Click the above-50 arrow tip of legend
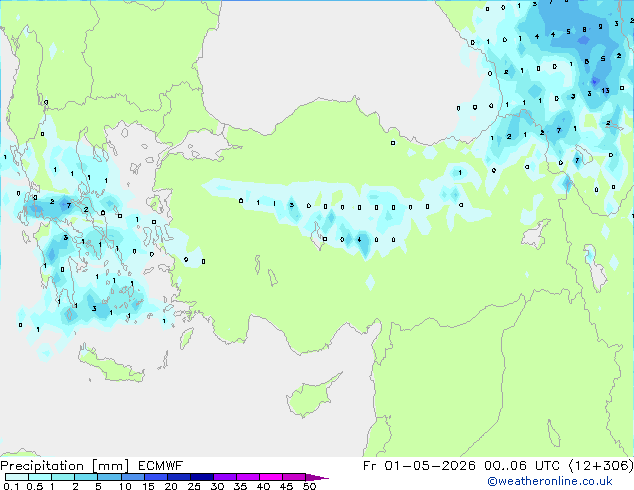 tap(317, 478)
